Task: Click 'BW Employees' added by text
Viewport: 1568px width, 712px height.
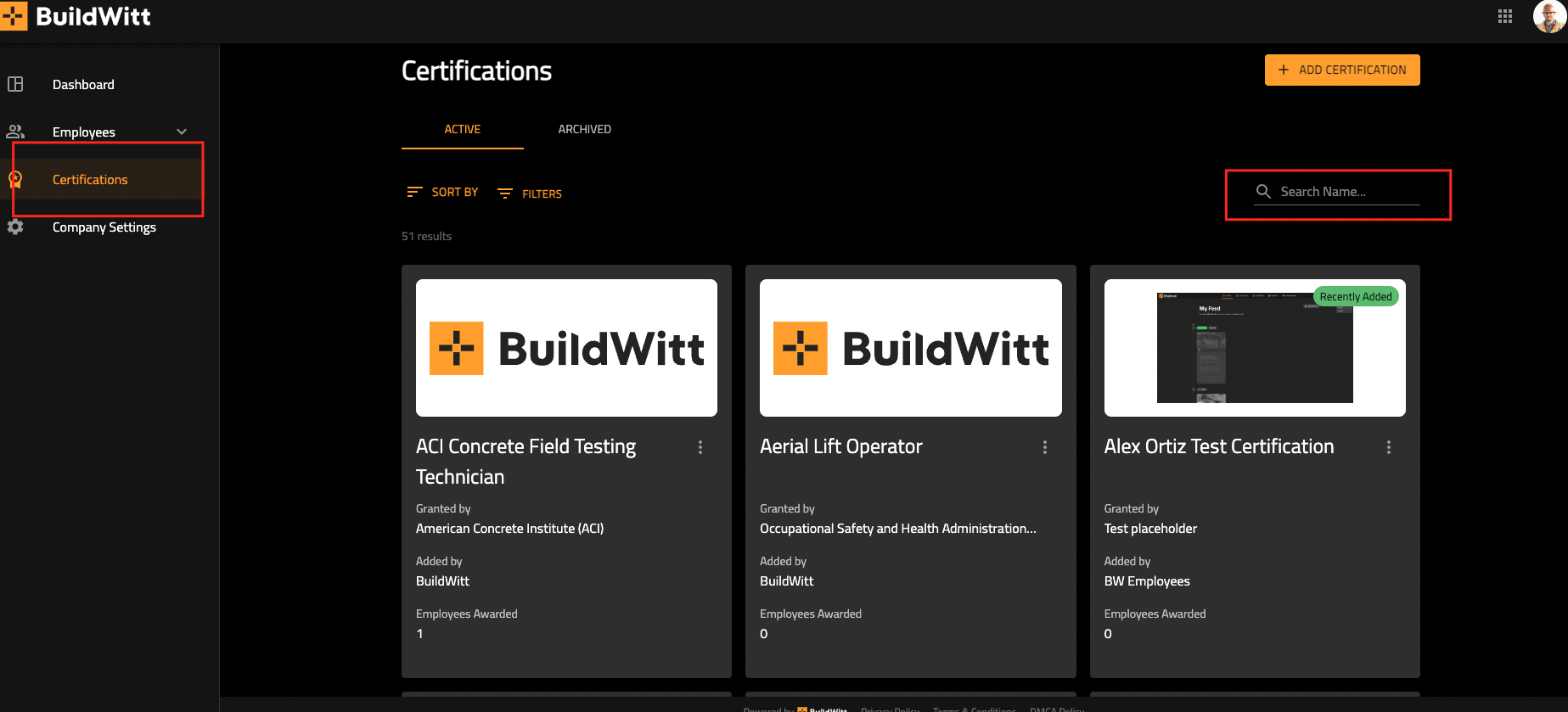Action: 1147,581
